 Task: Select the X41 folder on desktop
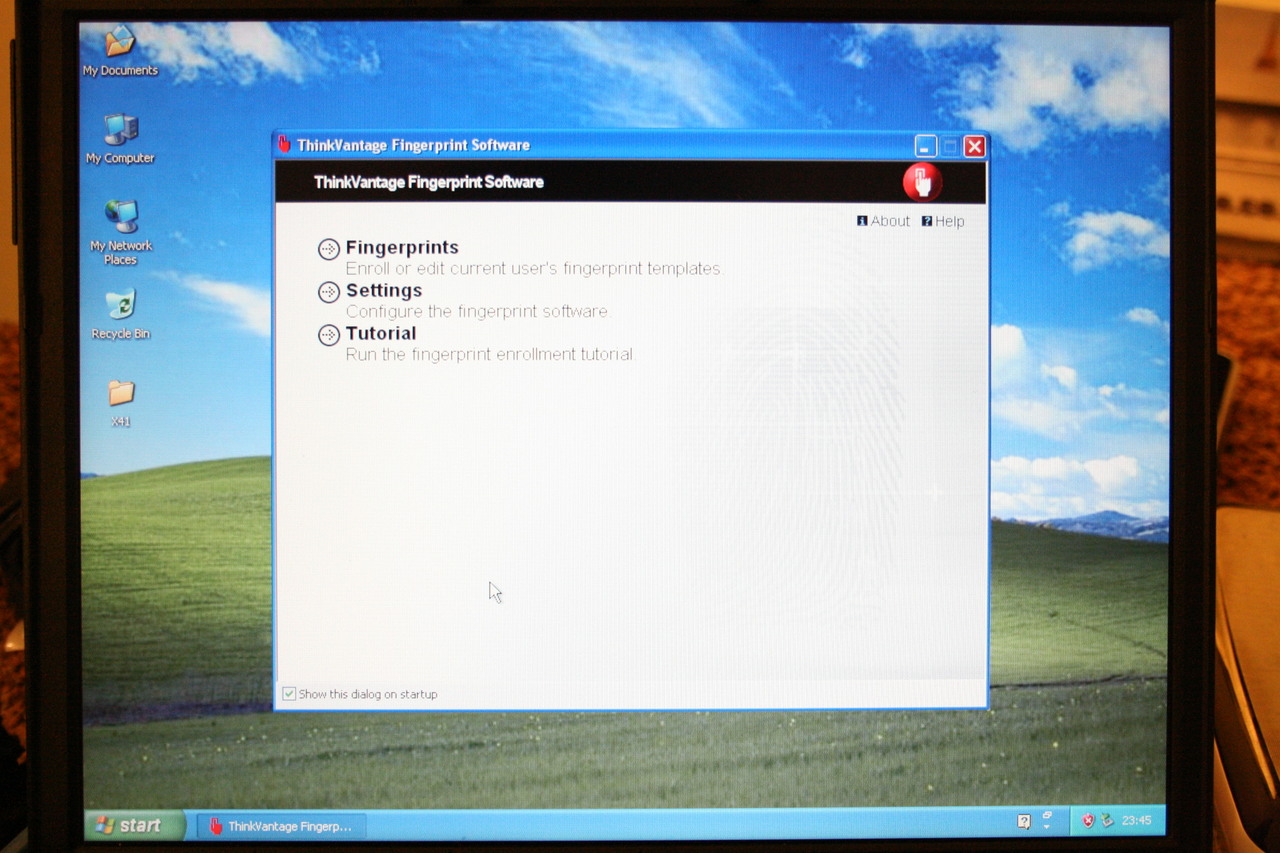point(121,403)
